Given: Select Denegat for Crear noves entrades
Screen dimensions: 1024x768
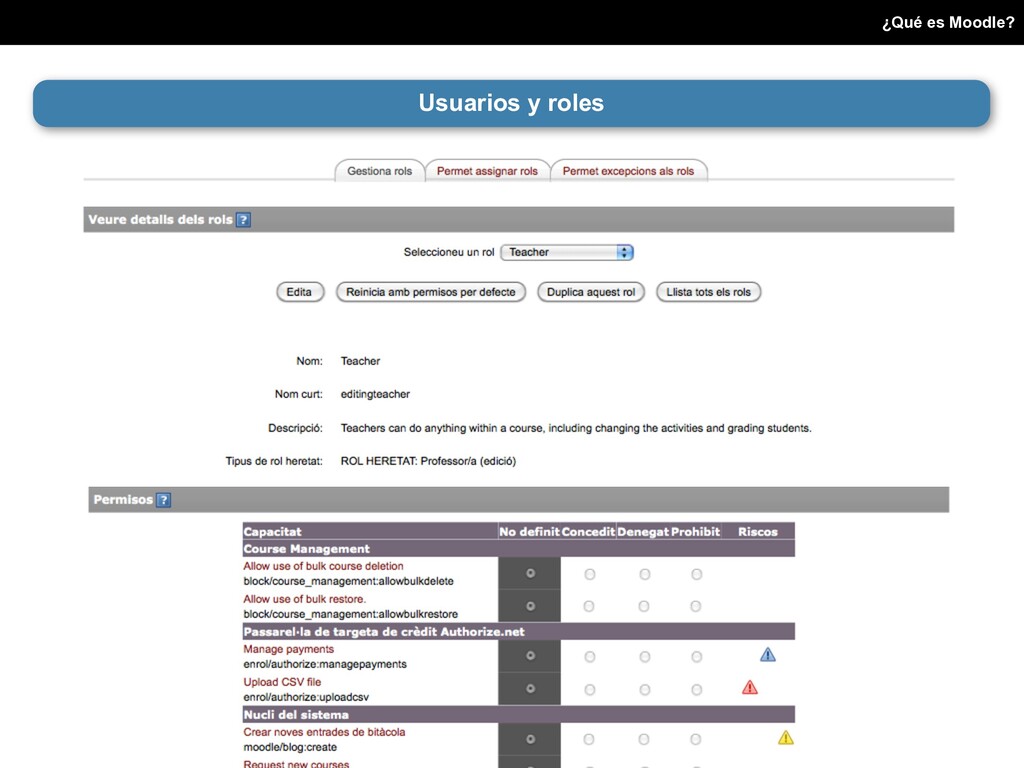Looking at the screenshot, I should pyautogui.click(x=644, y=739).
